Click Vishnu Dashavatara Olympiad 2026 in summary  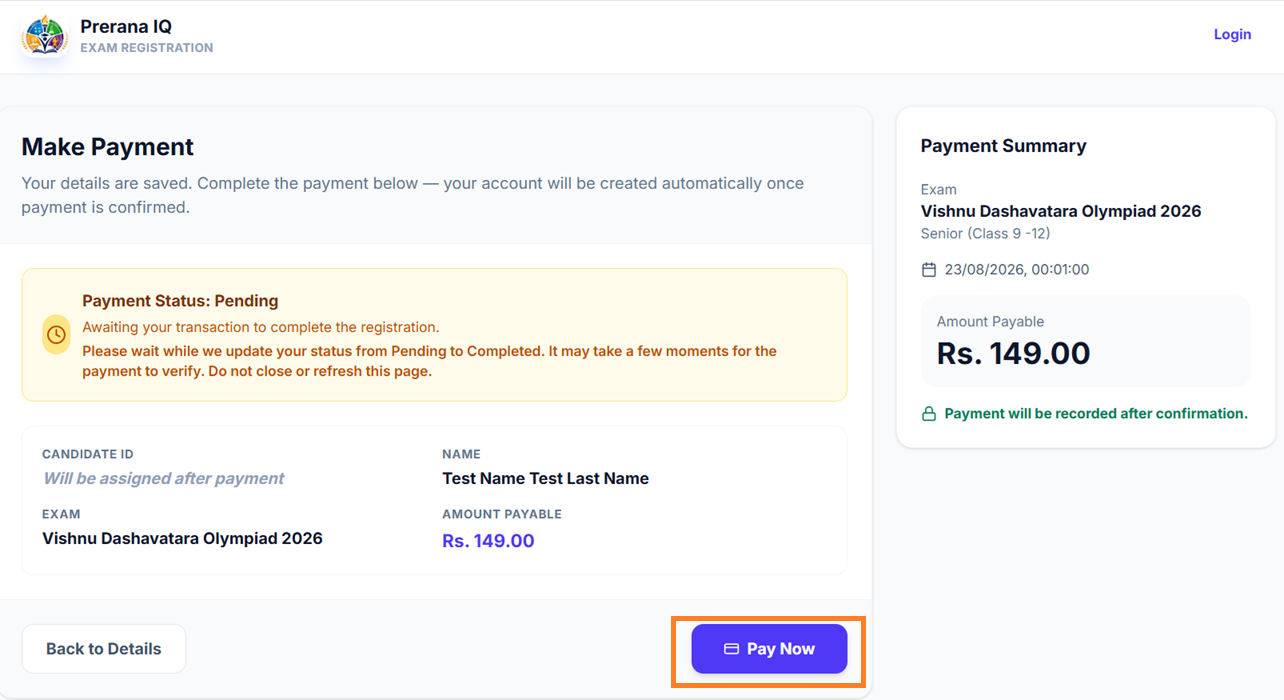1061,211
